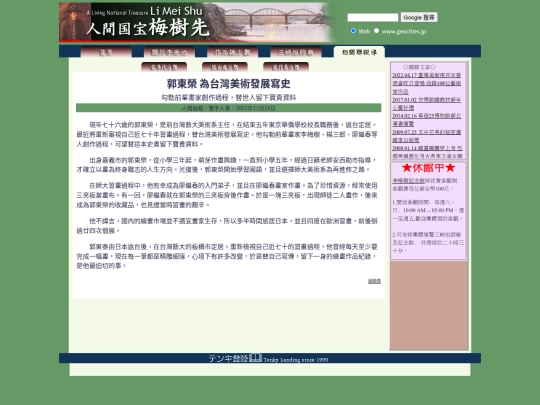Click the '10:00 AM – 05:00 PM' hours text

click(428, 210)
